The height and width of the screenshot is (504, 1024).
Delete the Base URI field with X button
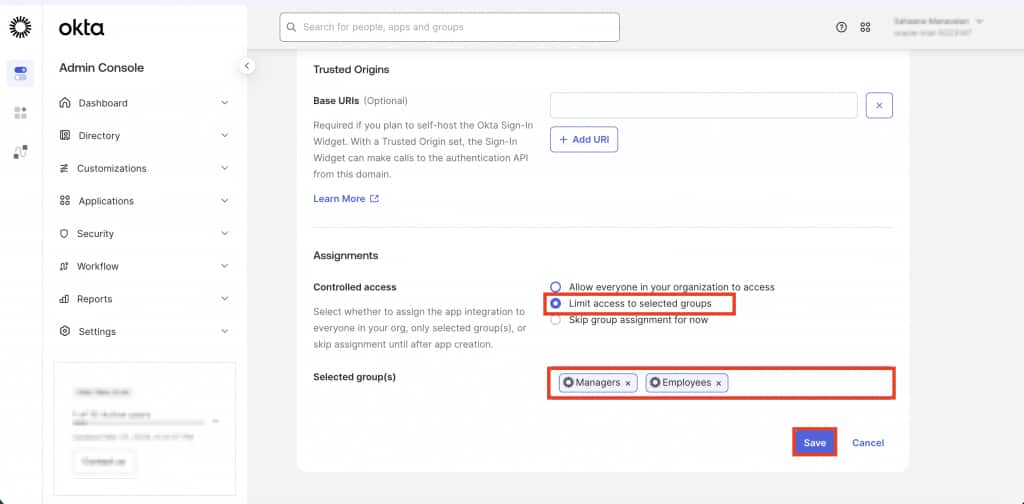(x=879, y=106)
